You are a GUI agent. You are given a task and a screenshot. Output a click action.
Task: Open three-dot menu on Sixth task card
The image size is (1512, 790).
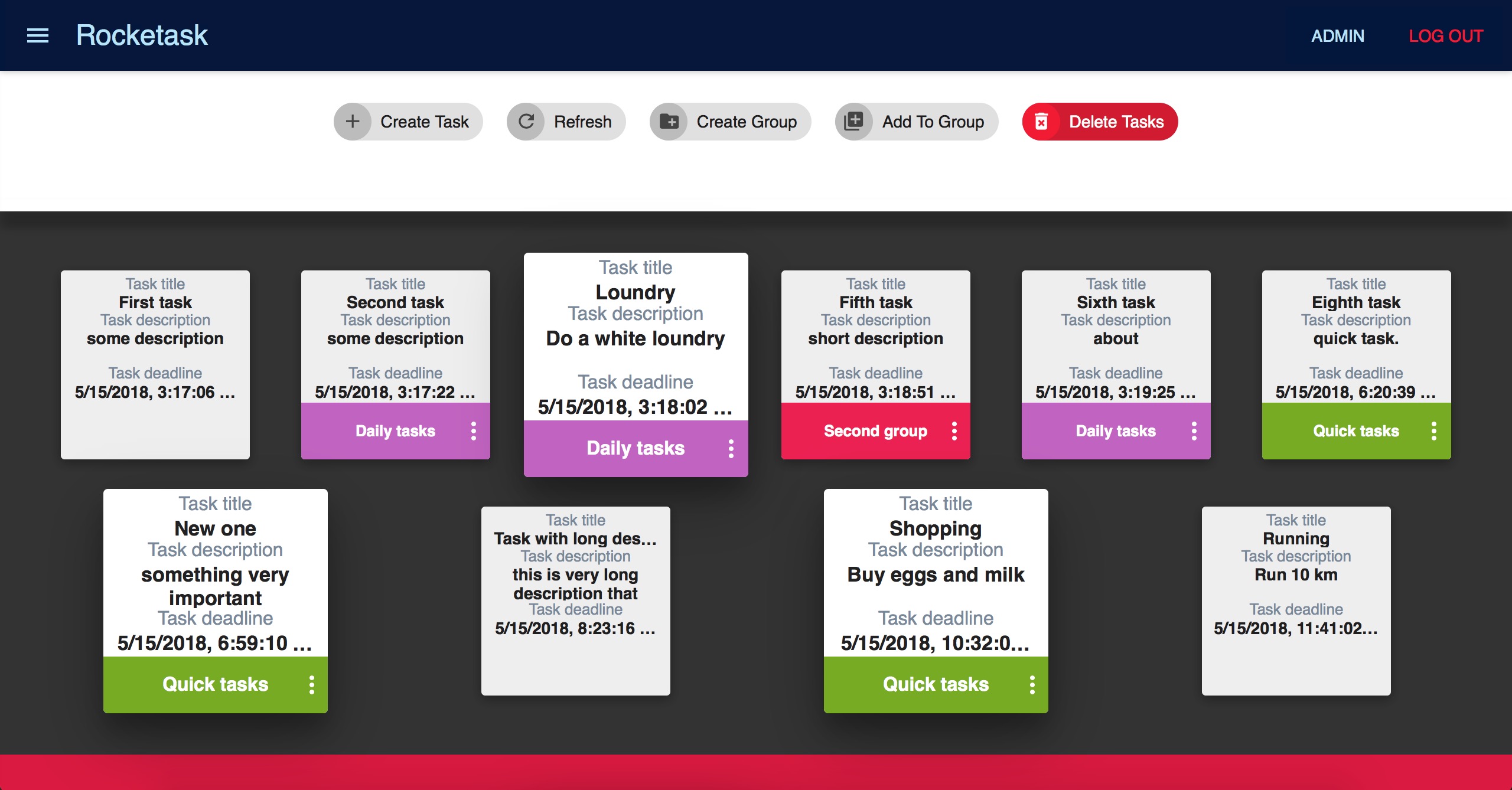[1194, 431]
